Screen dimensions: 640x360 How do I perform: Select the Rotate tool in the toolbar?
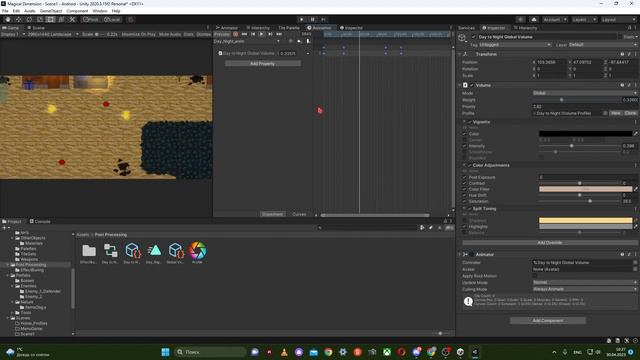coord(29,19)
